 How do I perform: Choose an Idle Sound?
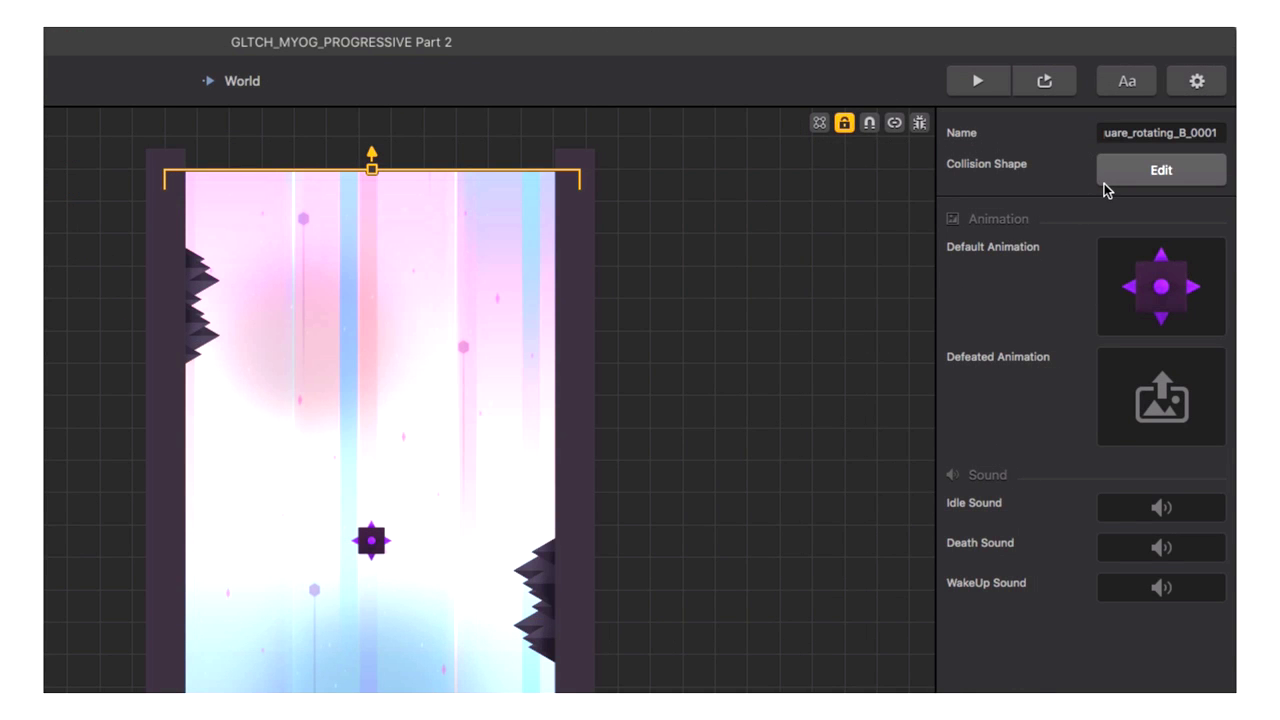click(1161, 508)
